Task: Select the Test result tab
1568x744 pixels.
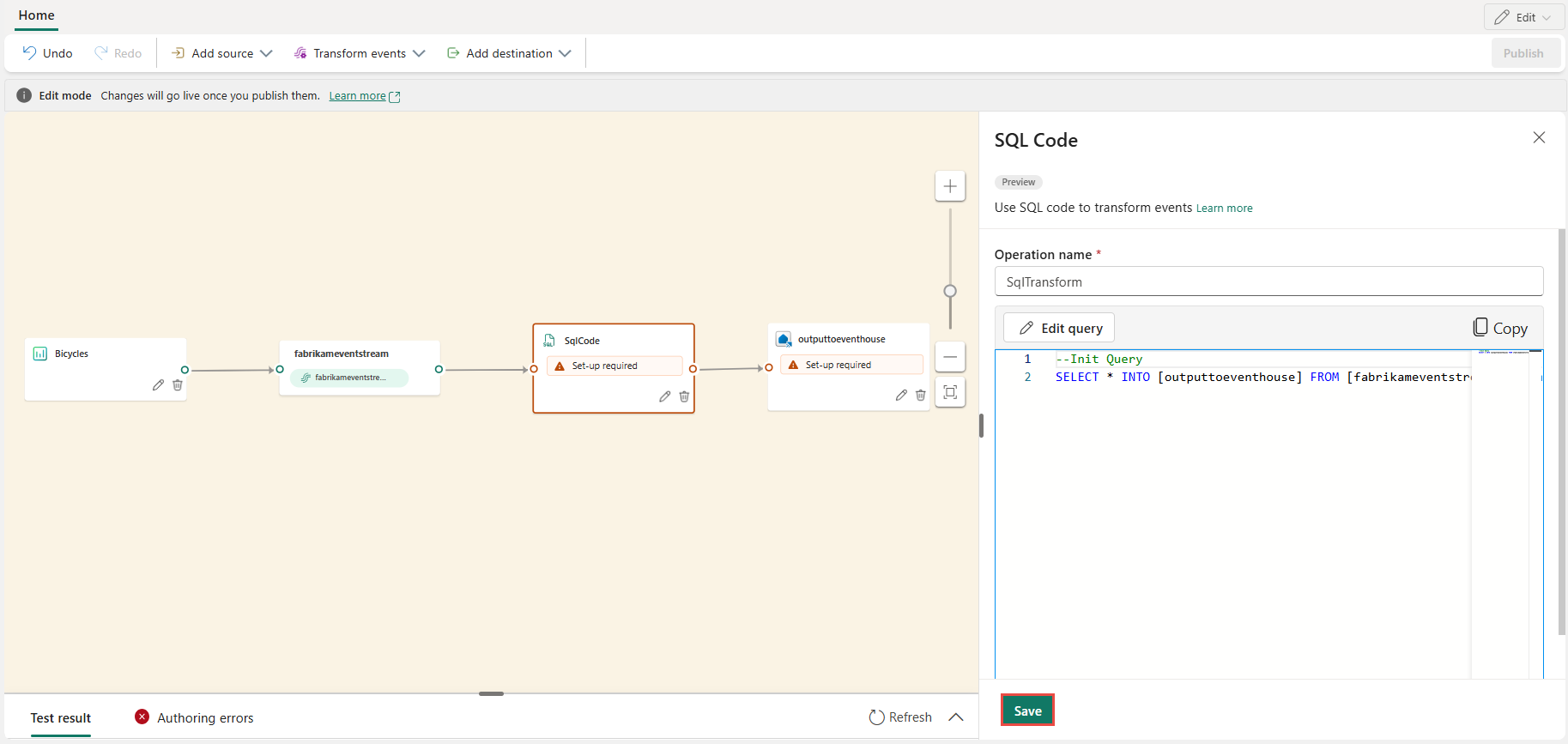Action: pos(61,717)
